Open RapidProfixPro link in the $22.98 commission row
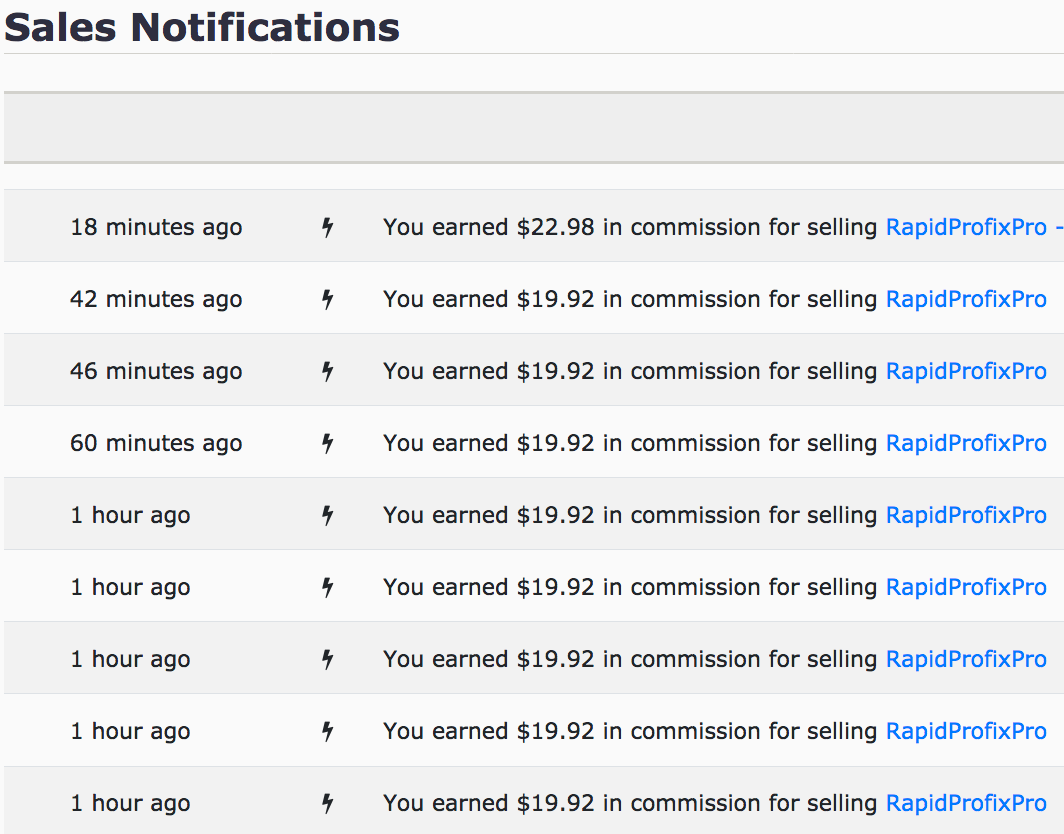1064x834 pixels. click(974, 227)
